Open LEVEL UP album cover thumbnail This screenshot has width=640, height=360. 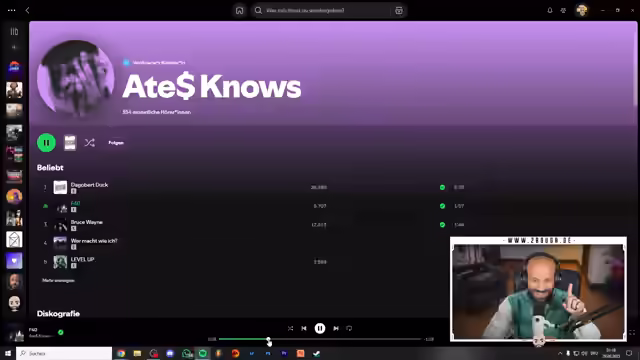pyautogui.click(x=60, y=262)
